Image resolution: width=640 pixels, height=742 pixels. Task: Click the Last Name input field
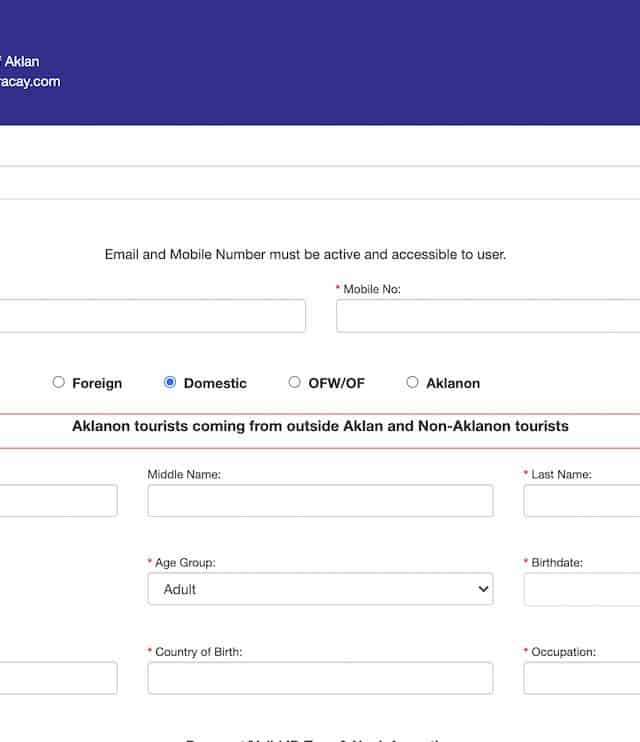click(x=581, y=501)
